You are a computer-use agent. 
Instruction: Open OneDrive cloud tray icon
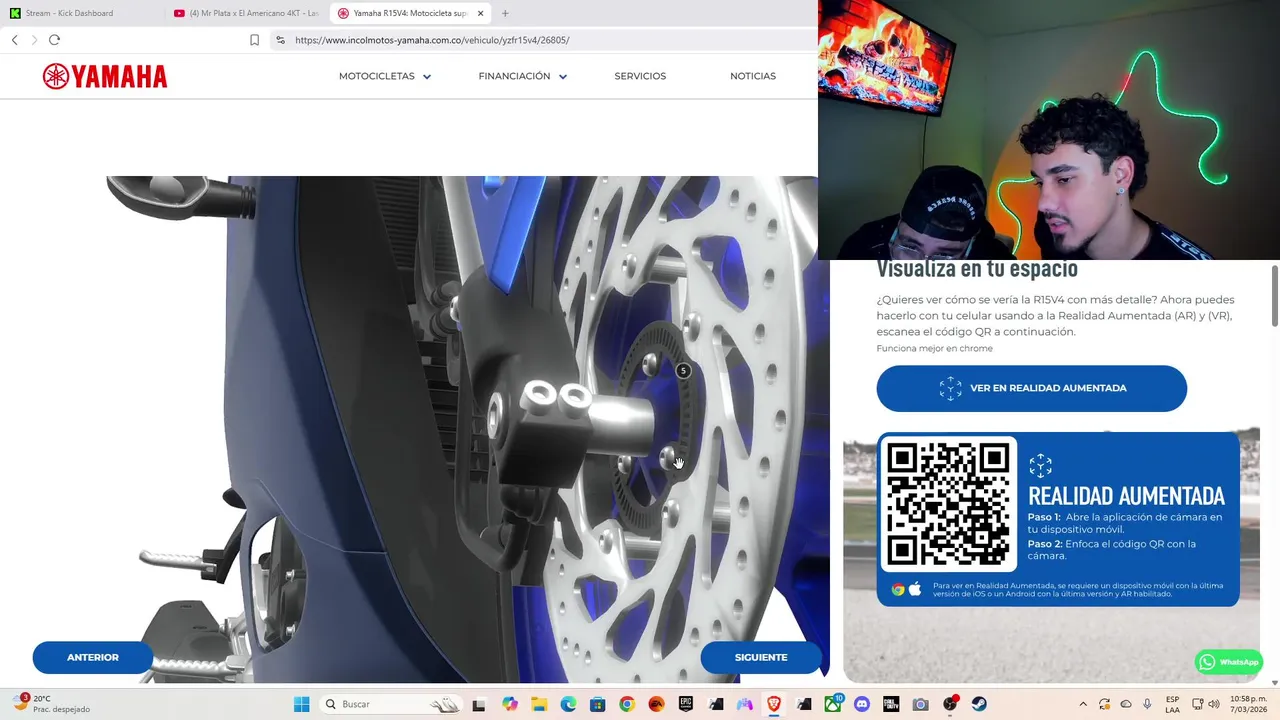[x=1126, y=704]
